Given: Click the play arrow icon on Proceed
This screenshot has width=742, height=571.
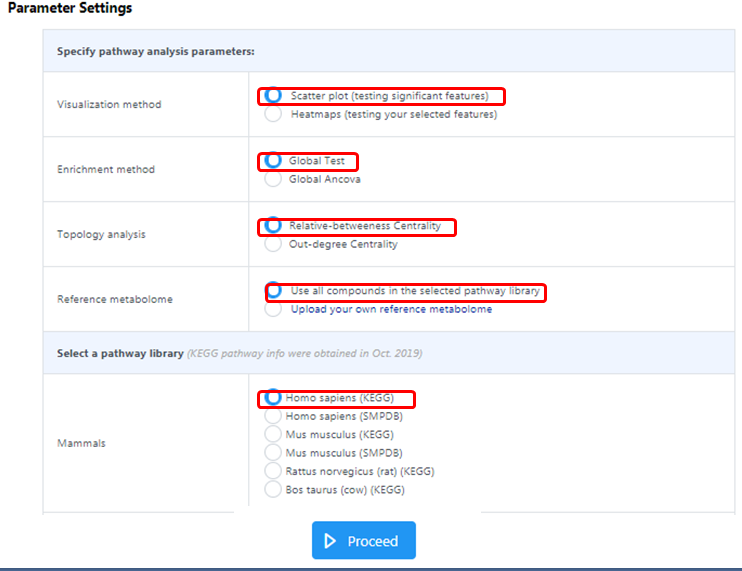Looking at the screenshot, I should [332, 541].
